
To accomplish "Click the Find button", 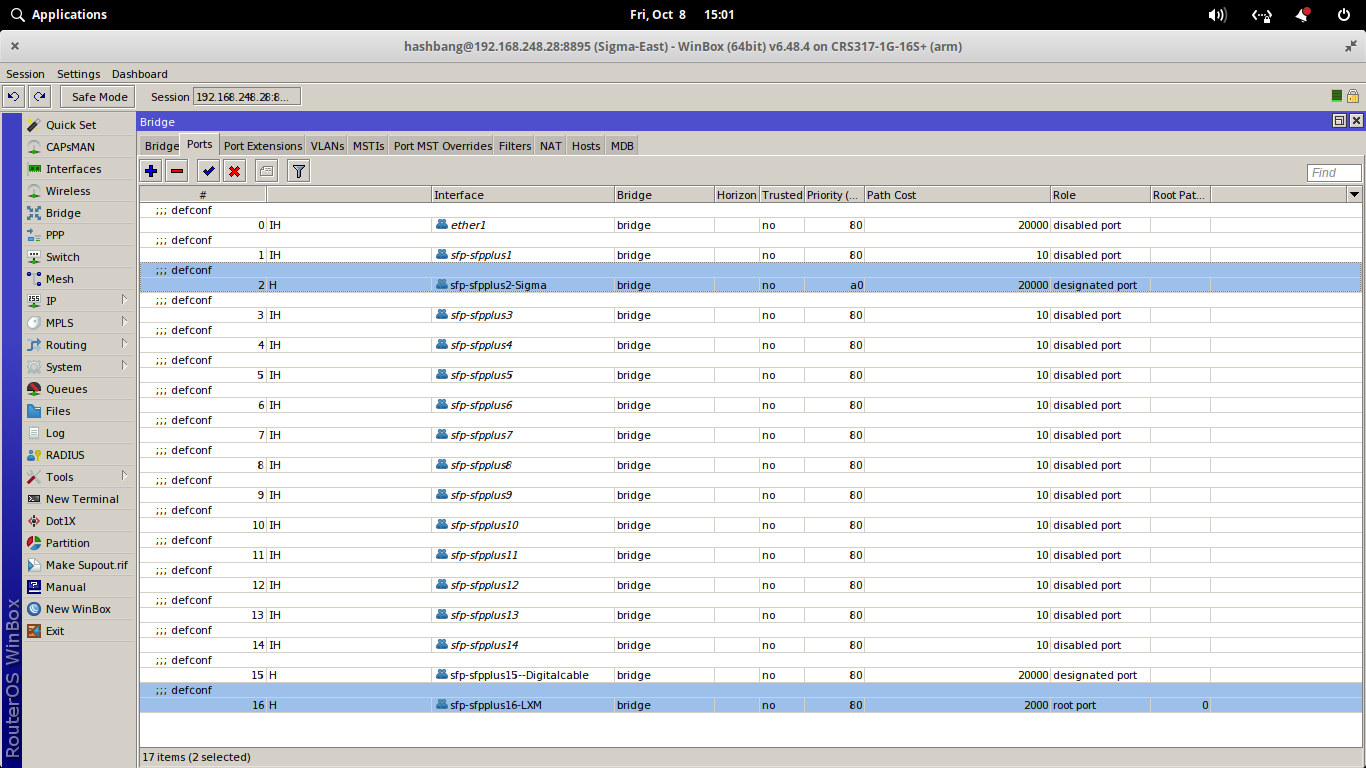I will click(x=1333, y=172).
